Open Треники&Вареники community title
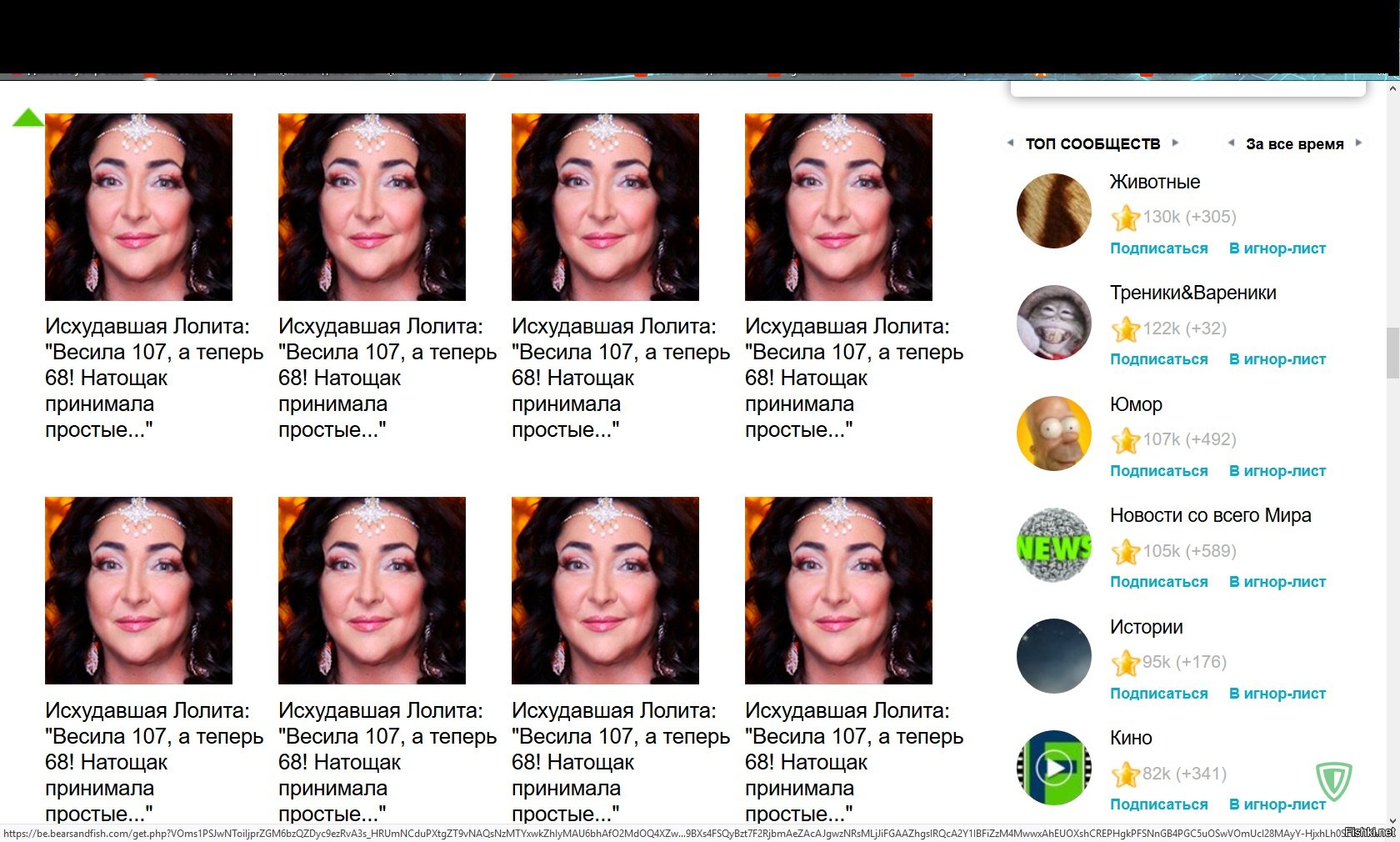1400x842 pixels. click(1192, 293)
